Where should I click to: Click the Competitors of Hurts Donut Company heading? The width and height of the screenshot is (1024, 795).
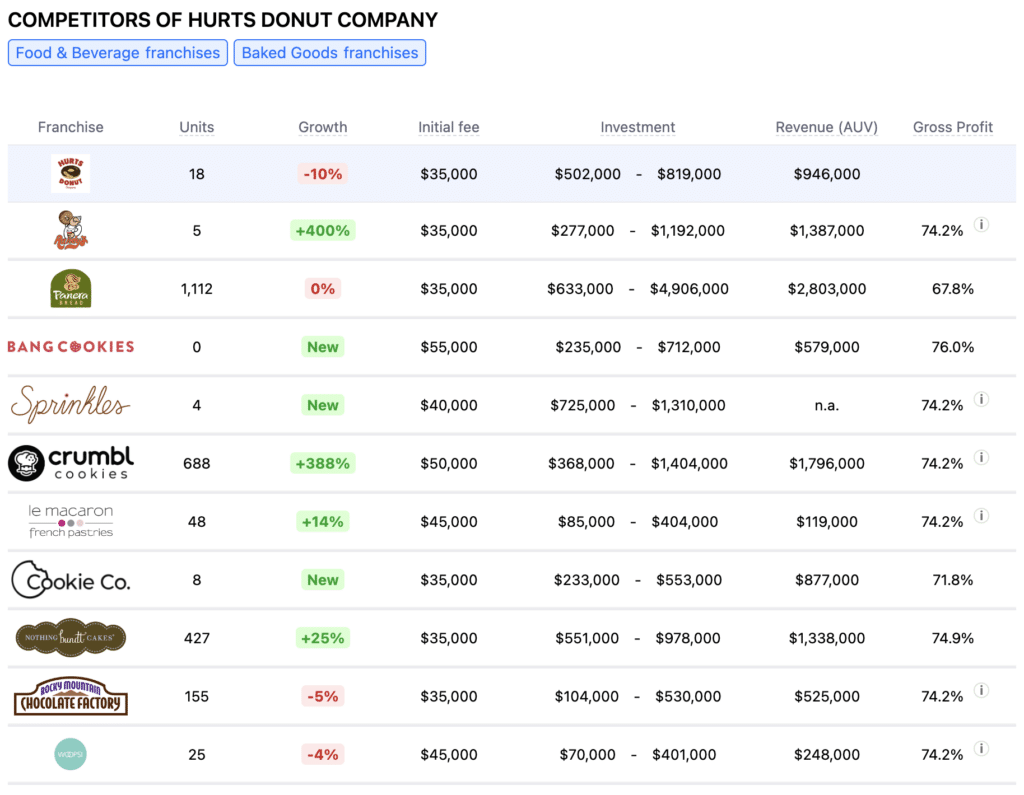(223, 20)
